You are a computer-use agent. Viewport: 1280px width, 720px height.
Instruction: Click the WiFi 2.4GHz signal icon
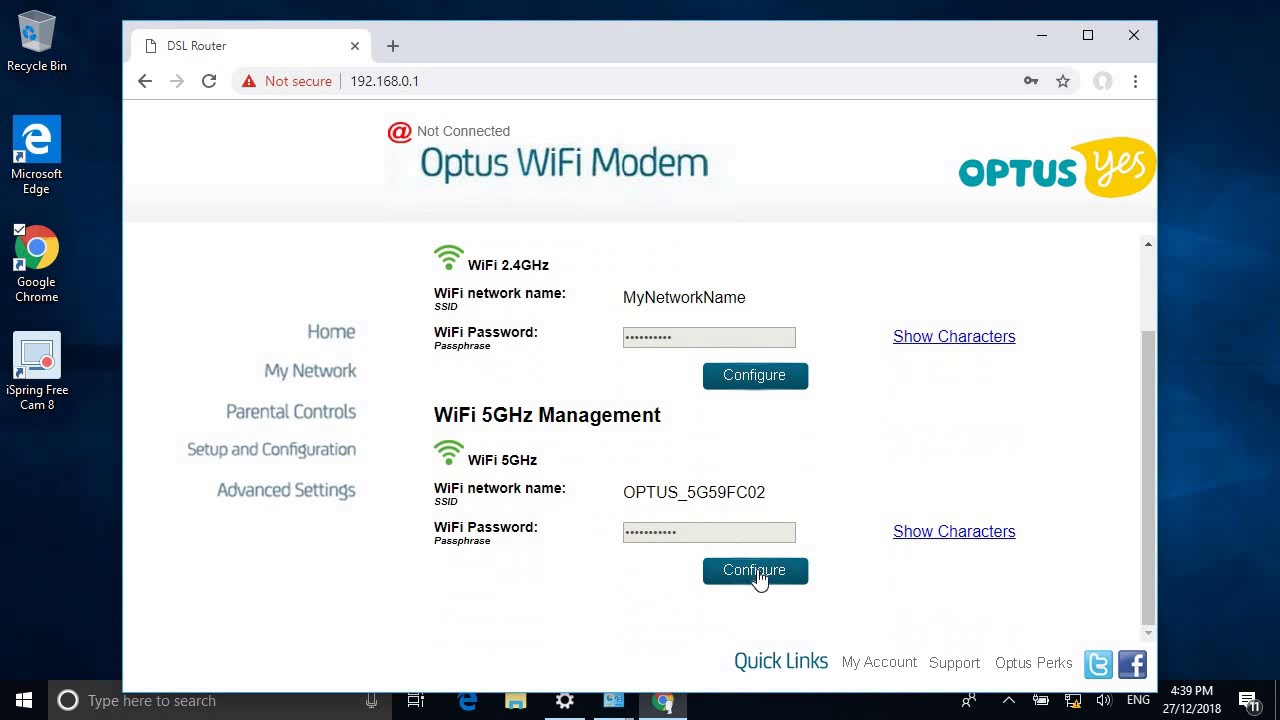coord(449,258)
